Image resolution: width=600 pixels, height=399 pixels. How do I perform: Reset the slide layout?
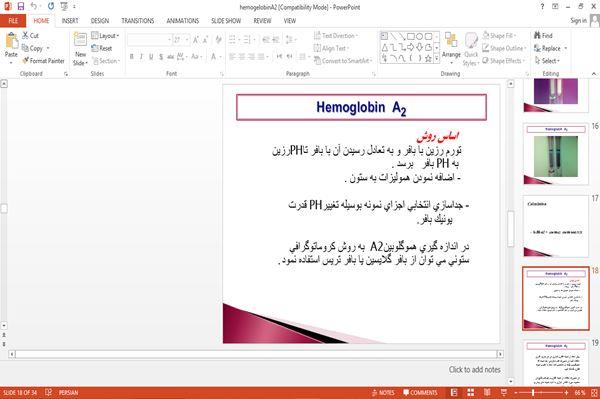pyautogui.click(x=102, y=48)
